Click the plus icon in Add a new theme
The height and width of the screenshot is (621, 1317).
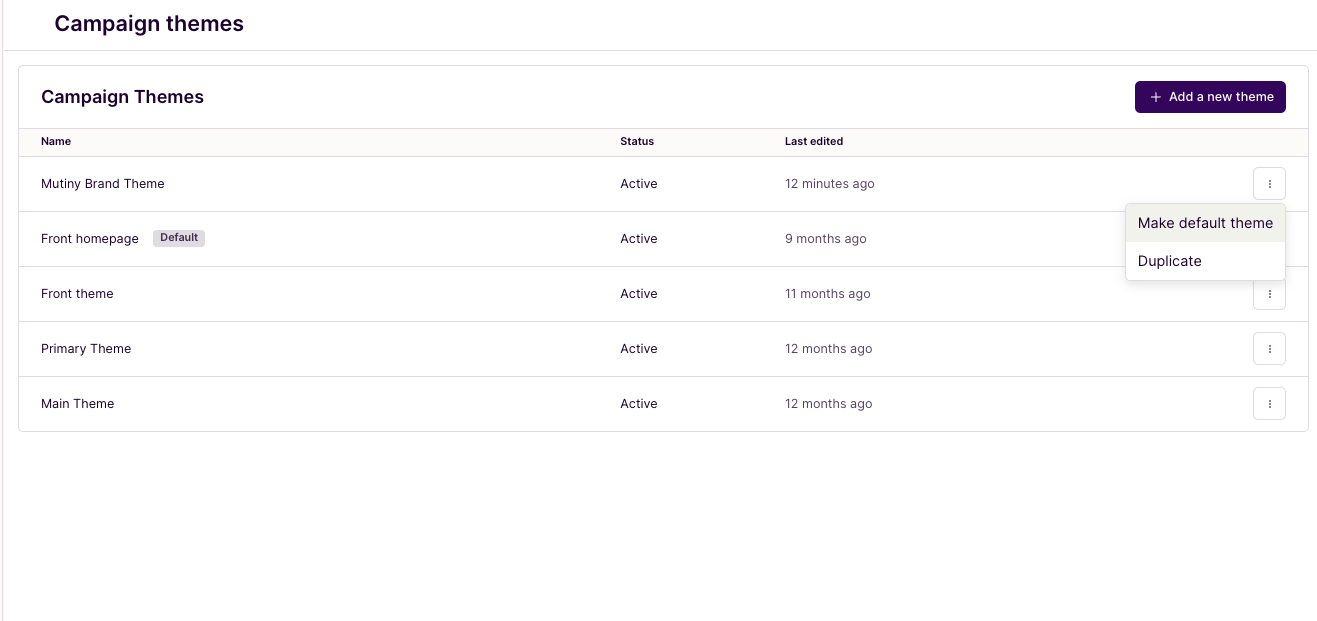click(x=1156, y=97)
